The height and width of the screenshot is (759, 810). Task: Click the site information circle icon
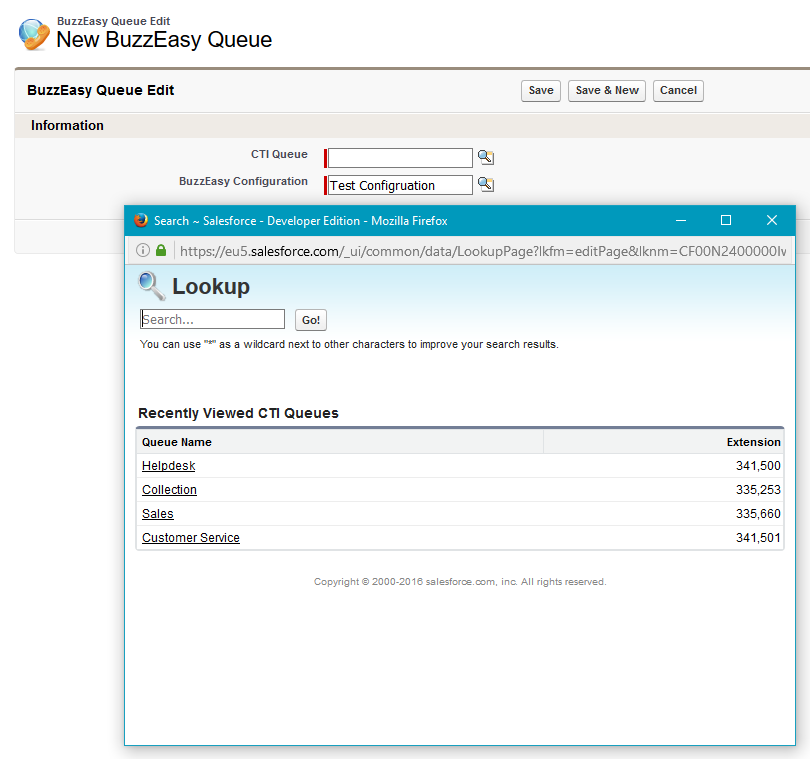[144, 250]
